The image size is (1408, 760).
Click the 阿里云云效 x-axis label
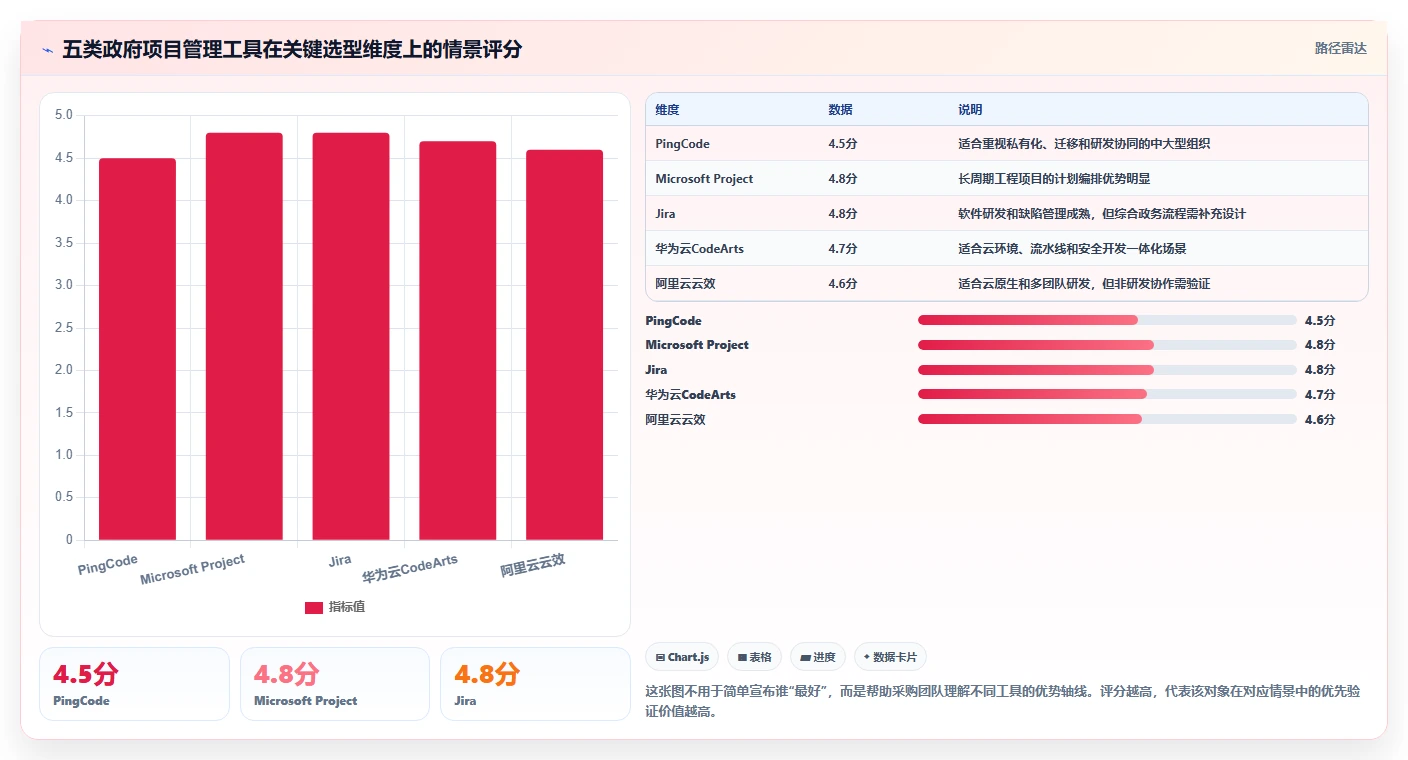(533, 566)
